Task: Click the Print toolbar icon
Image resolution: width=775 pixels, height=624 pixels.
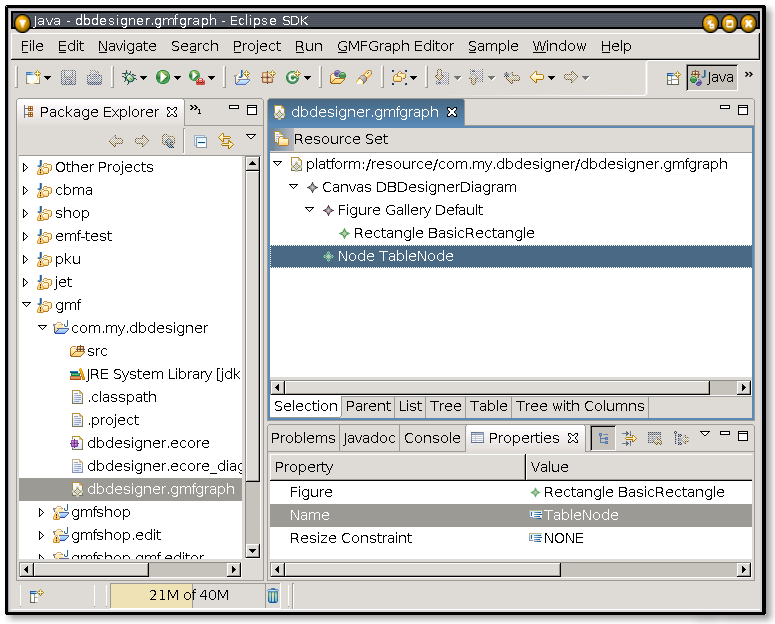Action: click(x=94, y=77)
